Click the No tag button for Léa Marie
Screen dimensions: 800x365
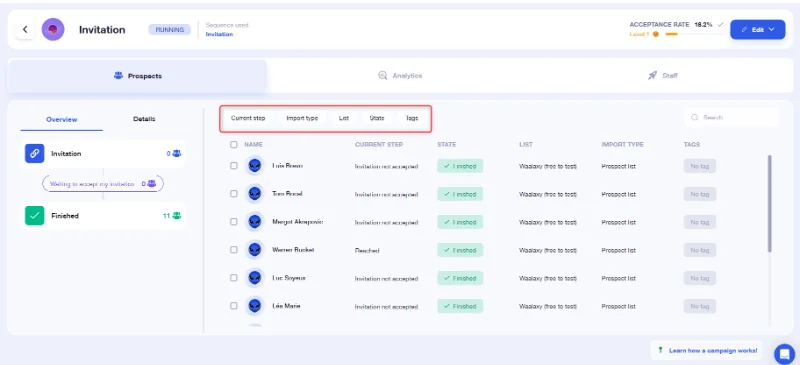[x=699, y=306]
